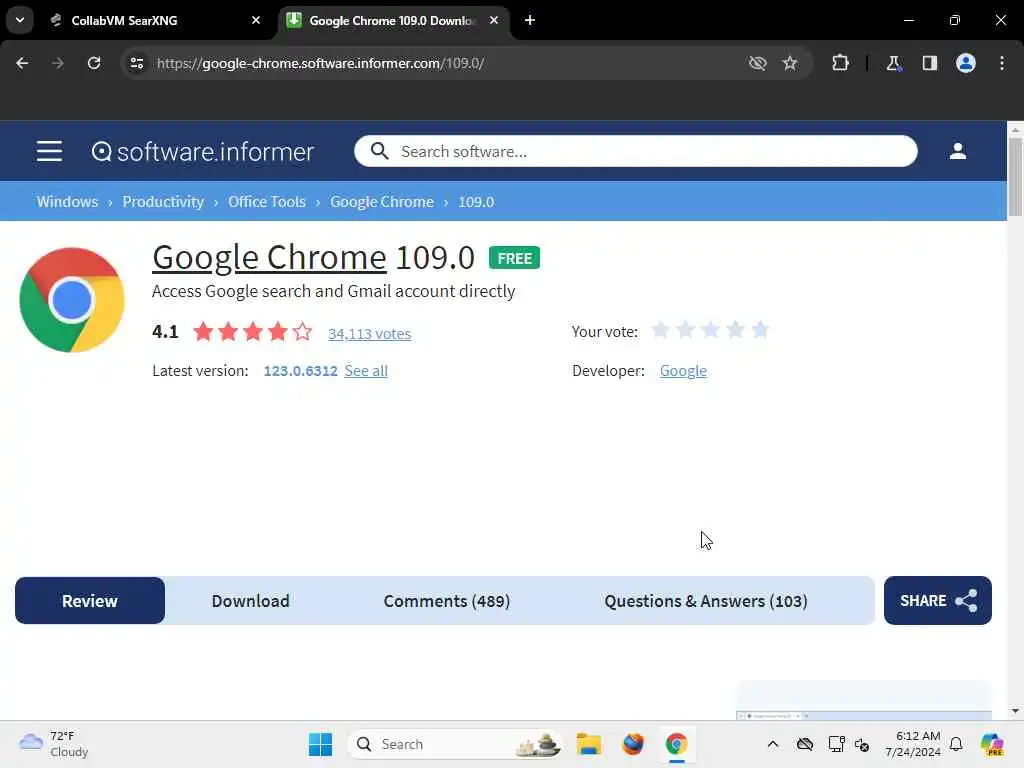Viewport: 1024px width, 768px height.
Task: Click the software.informer logo
Action: [202, 152]
